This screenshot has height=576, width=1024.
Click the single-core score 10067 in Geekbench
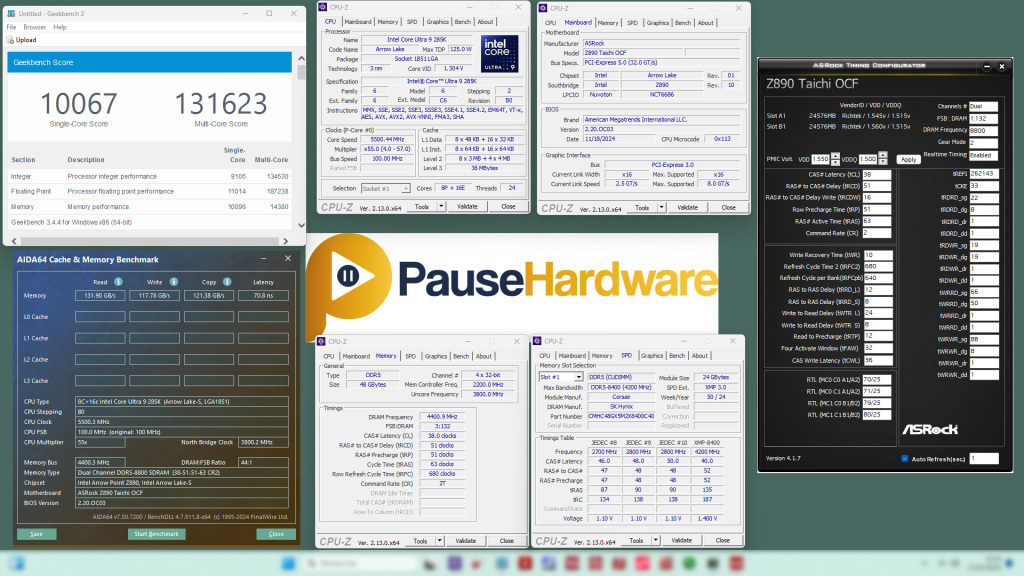click(x=79, y=104)
